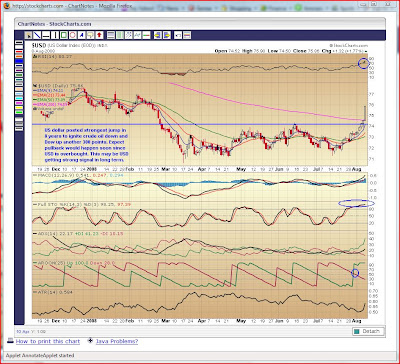
Task: Pick the purple color swatch
Action: coord(19,70)
